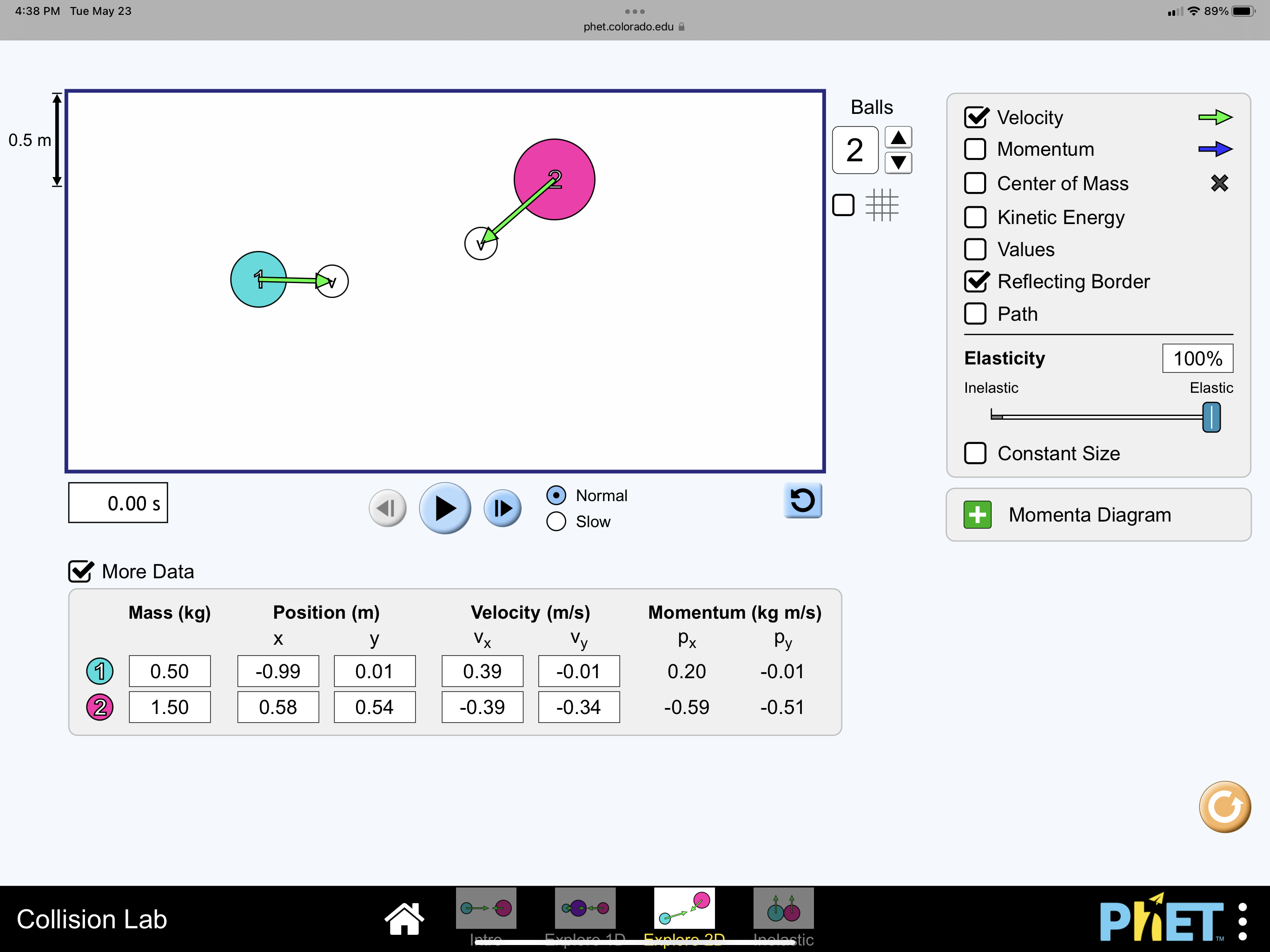This screenshot has height=952, width=1270.
Task: Click the step back button
Action: [x=388, y=508]
